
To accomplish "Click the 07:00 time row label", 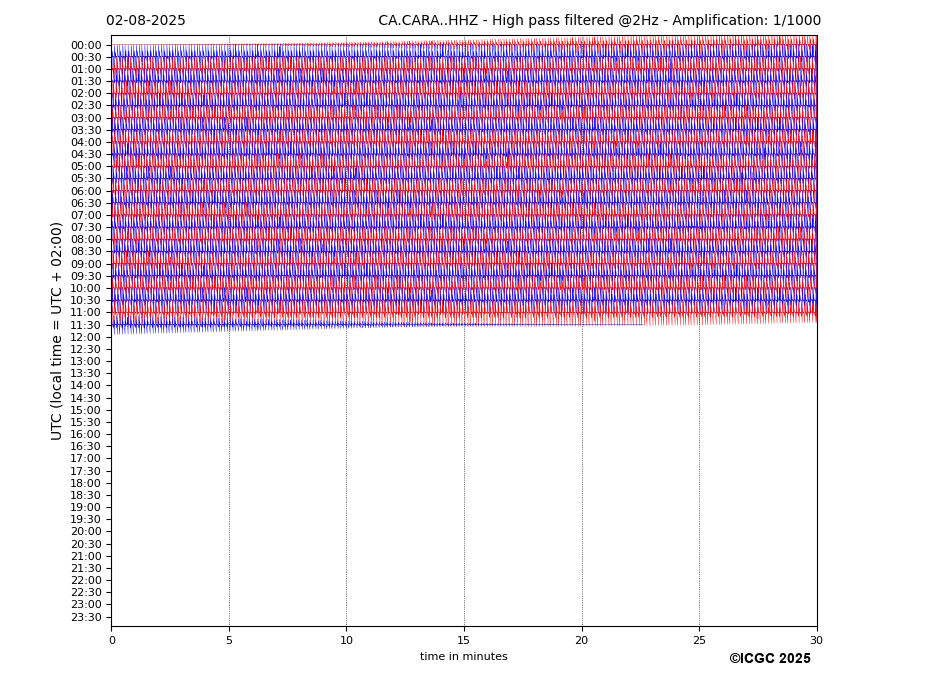I will (x=86, y=215).
